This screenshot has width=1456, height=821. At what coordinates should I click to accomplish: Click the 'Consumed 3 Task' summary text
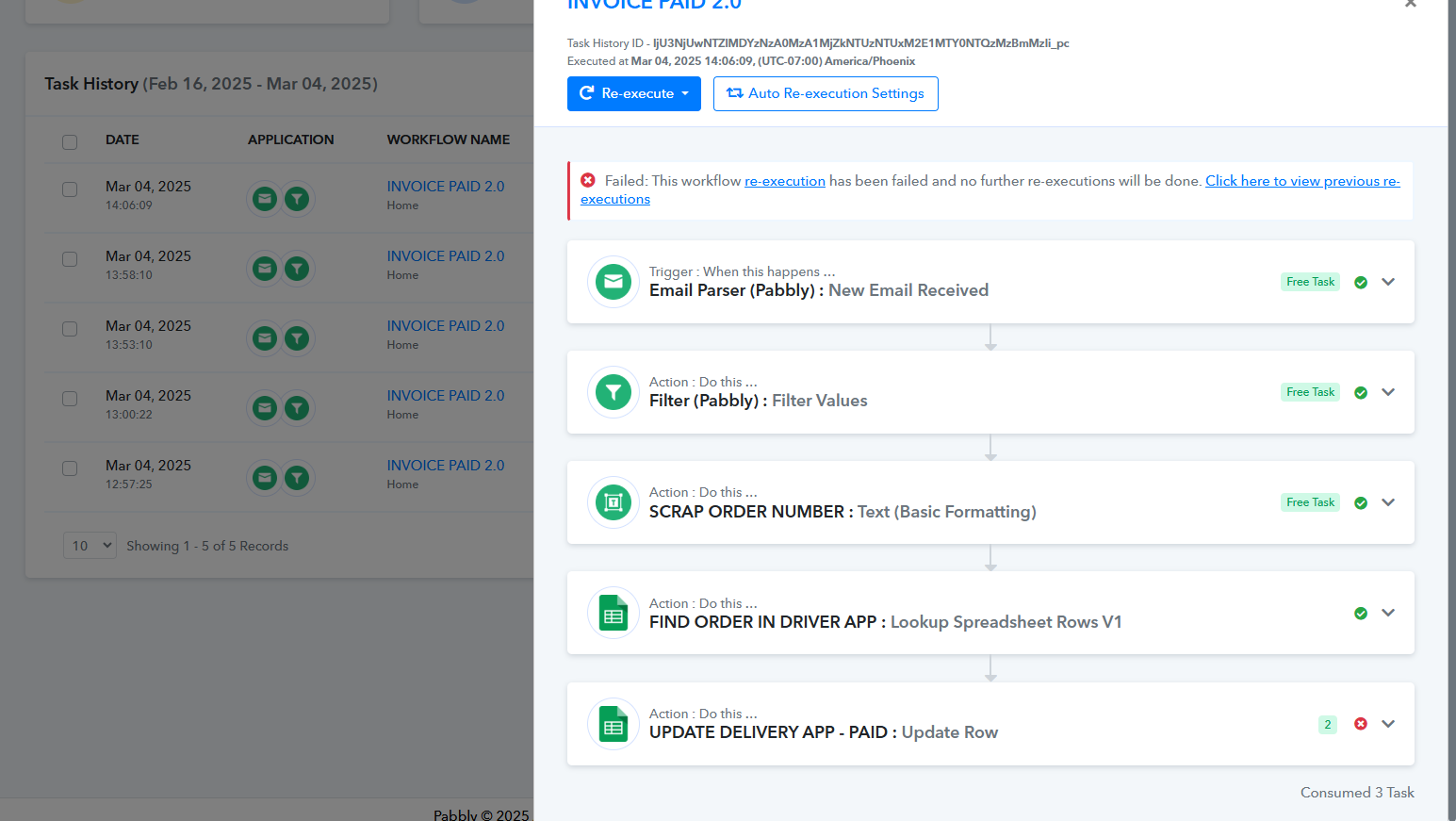[x=1357, y=793]
